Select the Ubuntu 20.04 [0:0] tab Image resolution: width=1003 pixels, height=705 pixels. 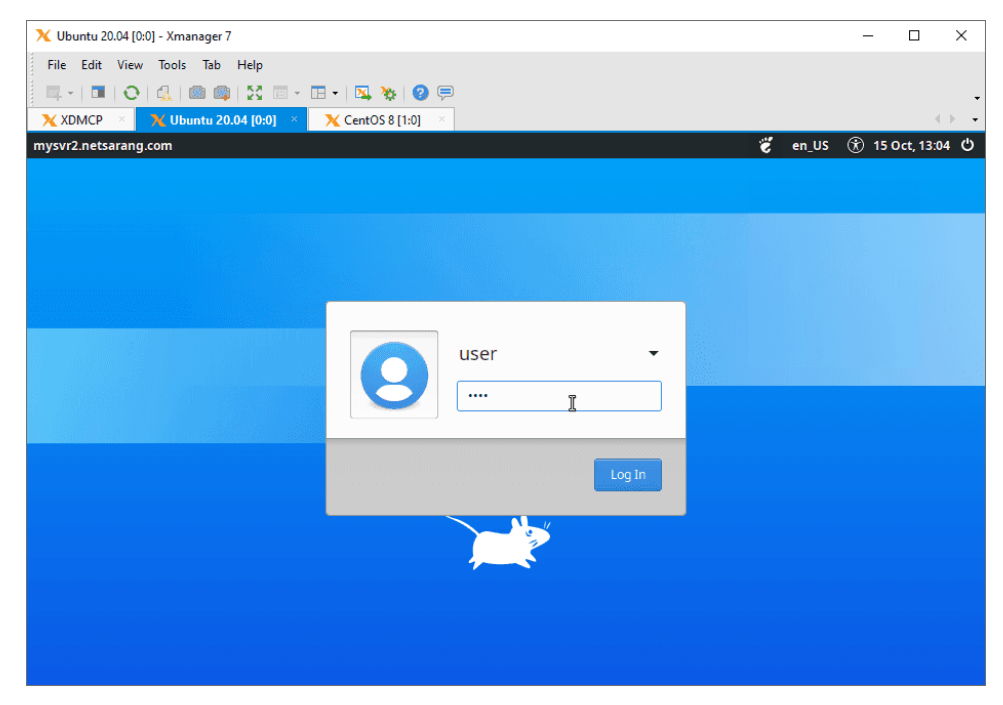222,120
